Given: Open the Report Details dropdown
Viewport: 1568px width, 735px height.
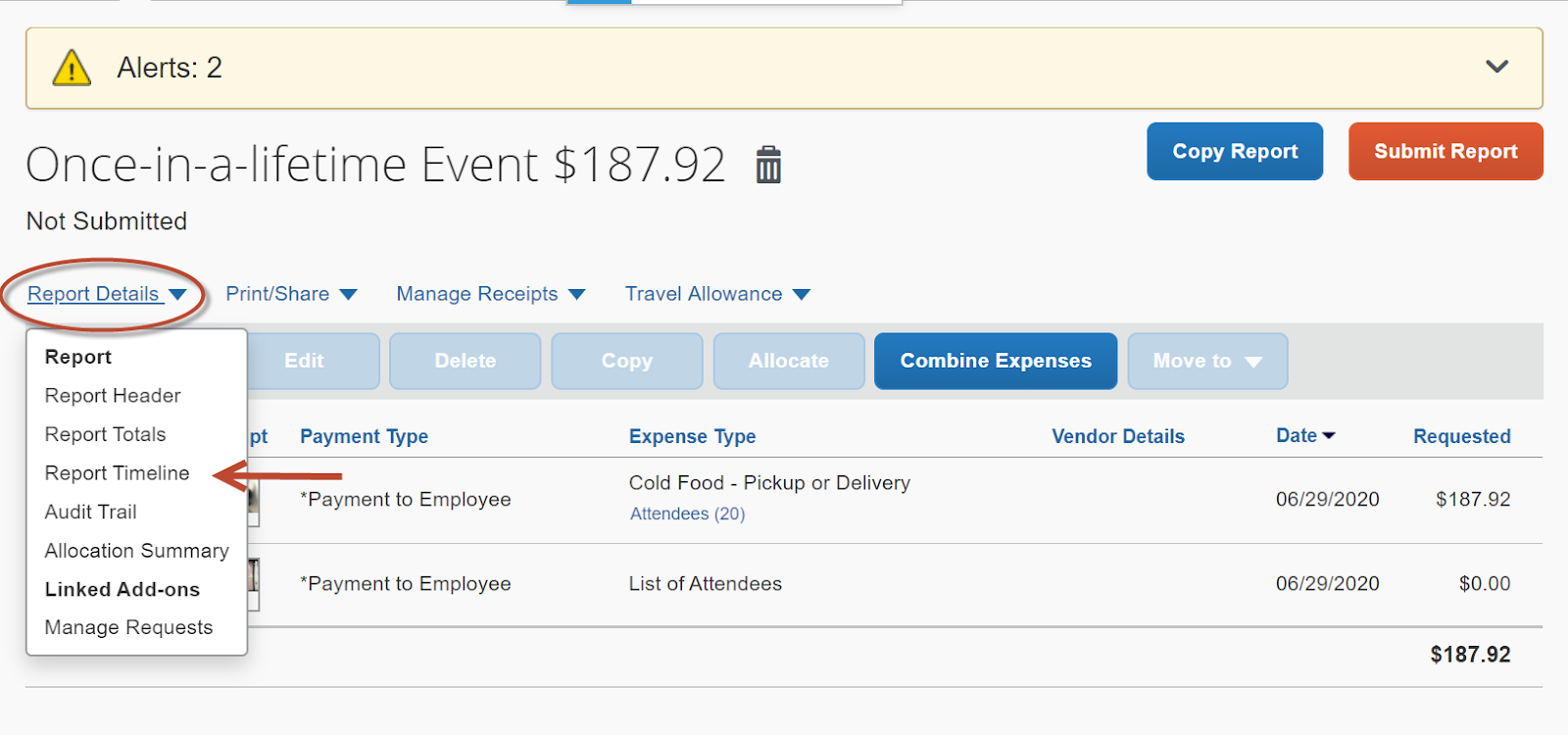Looking at the screenshot, I should [107, 294].
